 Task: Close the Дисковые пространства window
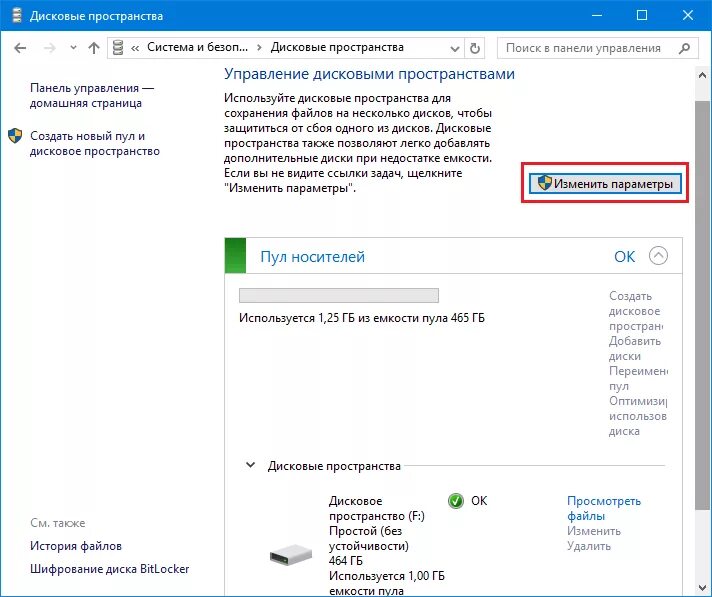pos(687,15)
